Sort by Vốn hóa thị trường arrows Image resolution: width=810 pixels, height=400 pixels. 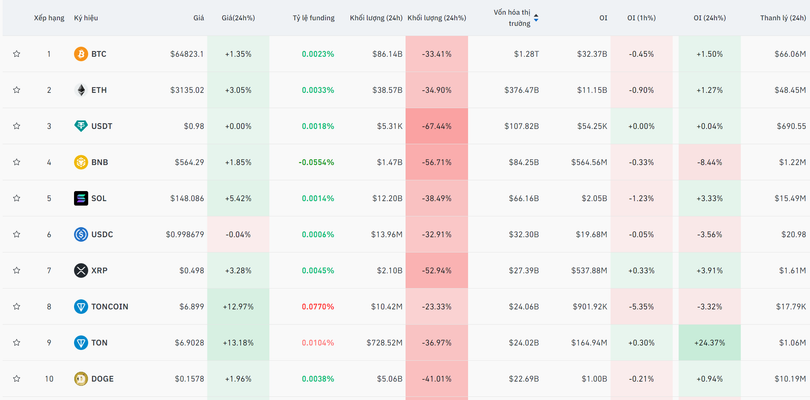coord(536,18)
